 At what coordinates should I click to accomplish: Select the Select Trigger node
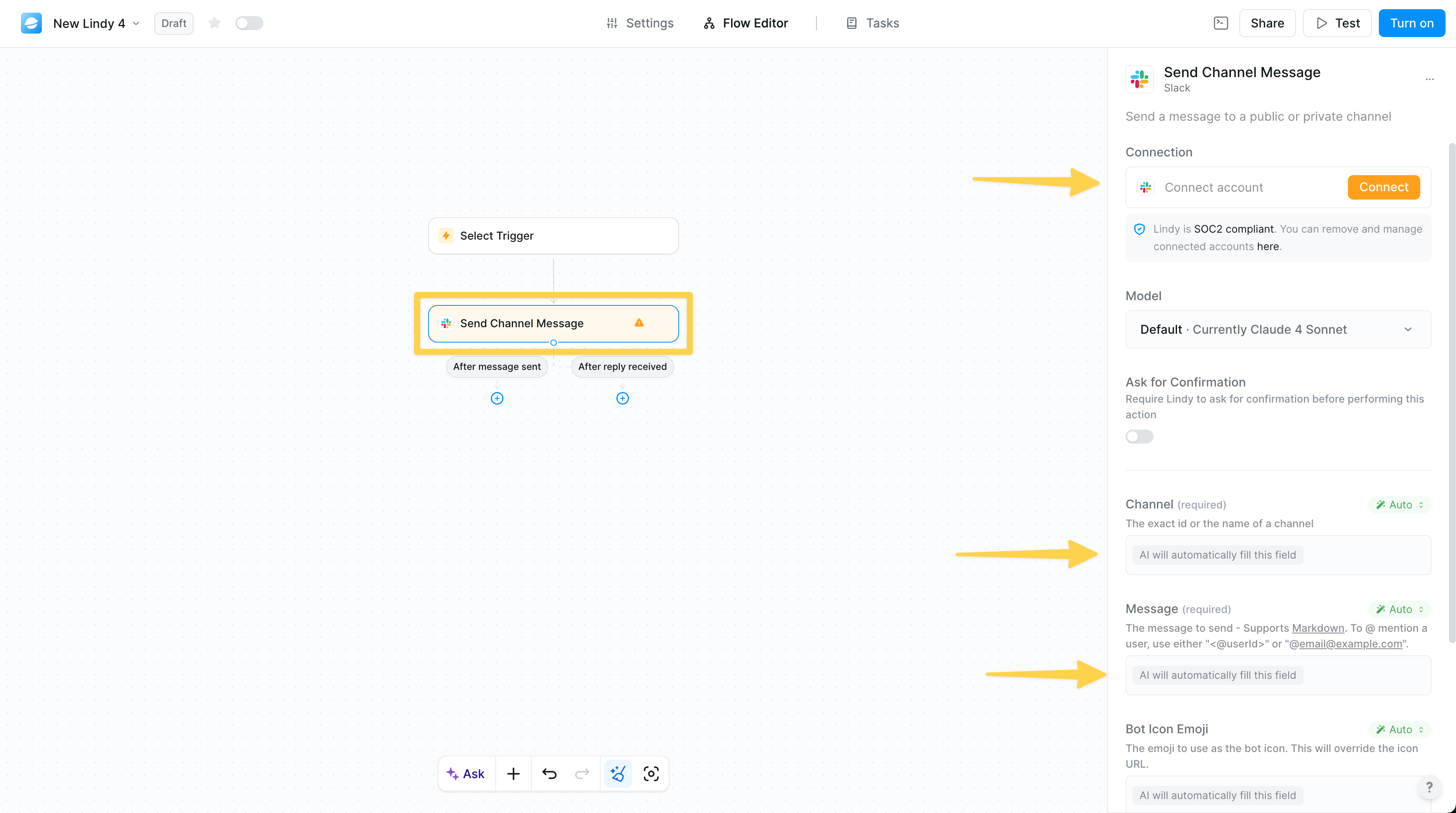[x=553, y=236]
